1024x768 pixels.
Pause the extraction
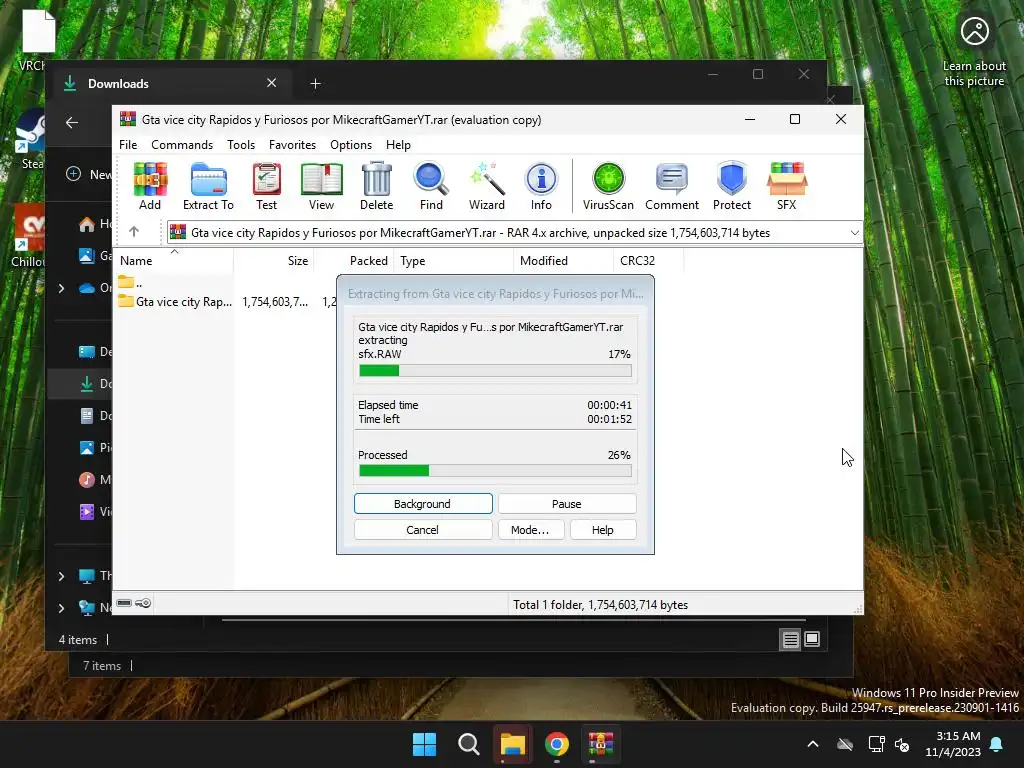click(566, 504)
